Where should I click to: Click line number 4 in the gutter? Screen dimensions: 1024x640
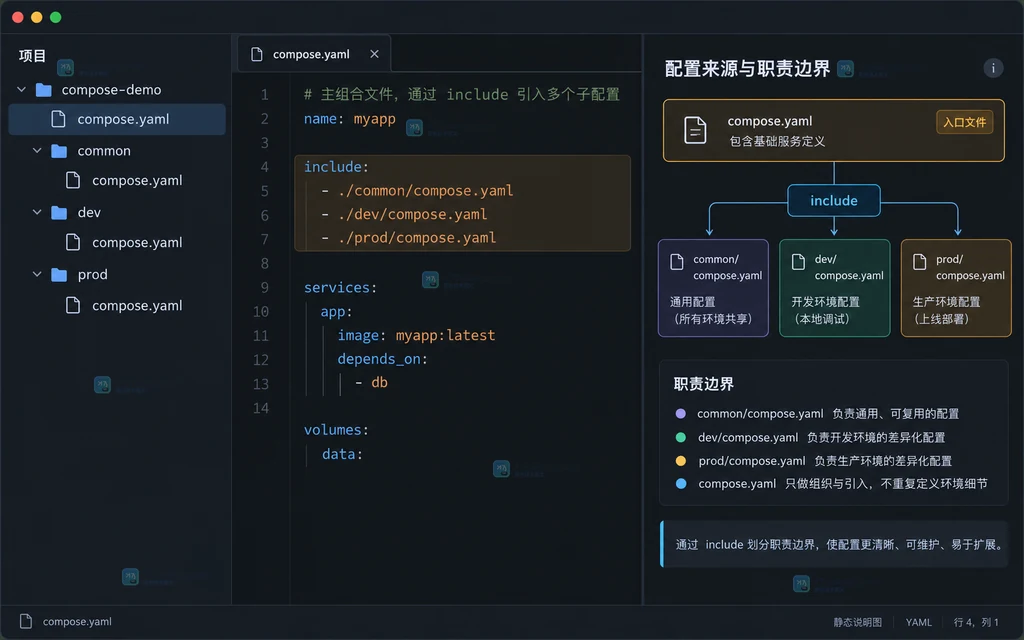click(264, 167)
